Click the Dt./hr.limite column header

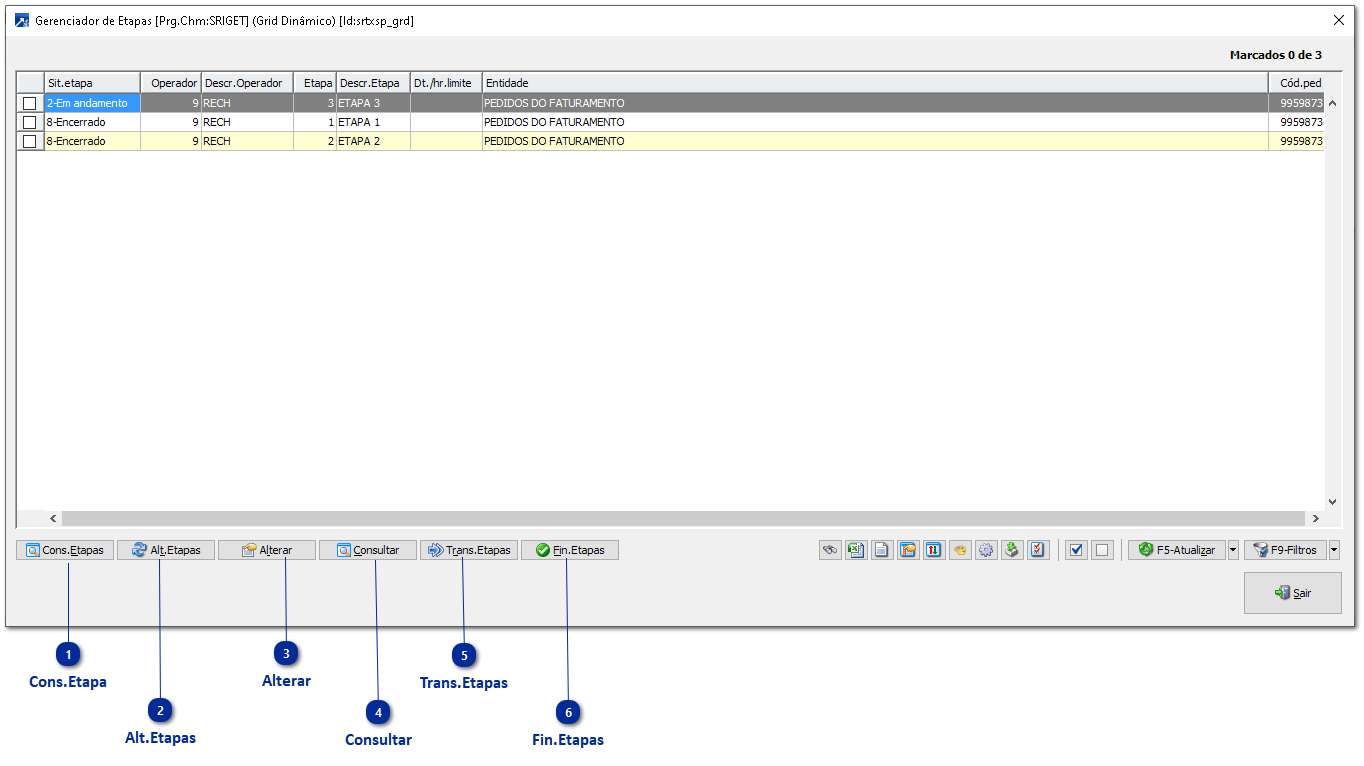pos(446,83)
